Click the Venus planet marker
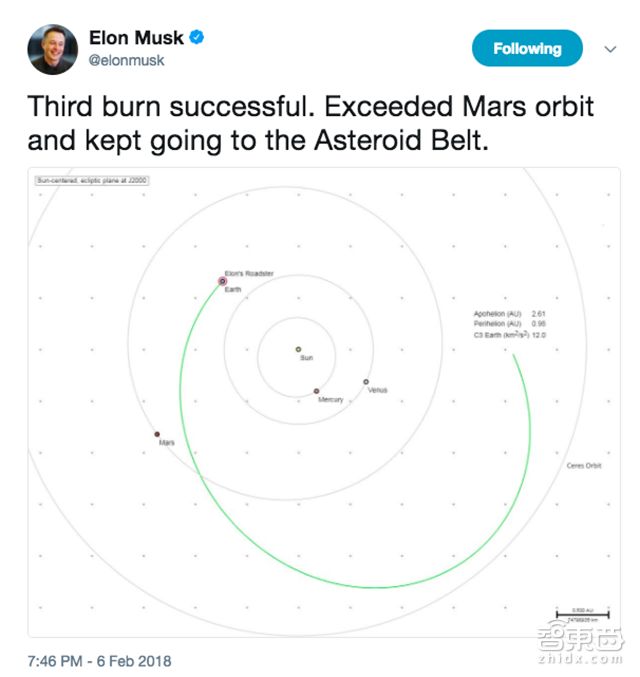 coord(366,382)
